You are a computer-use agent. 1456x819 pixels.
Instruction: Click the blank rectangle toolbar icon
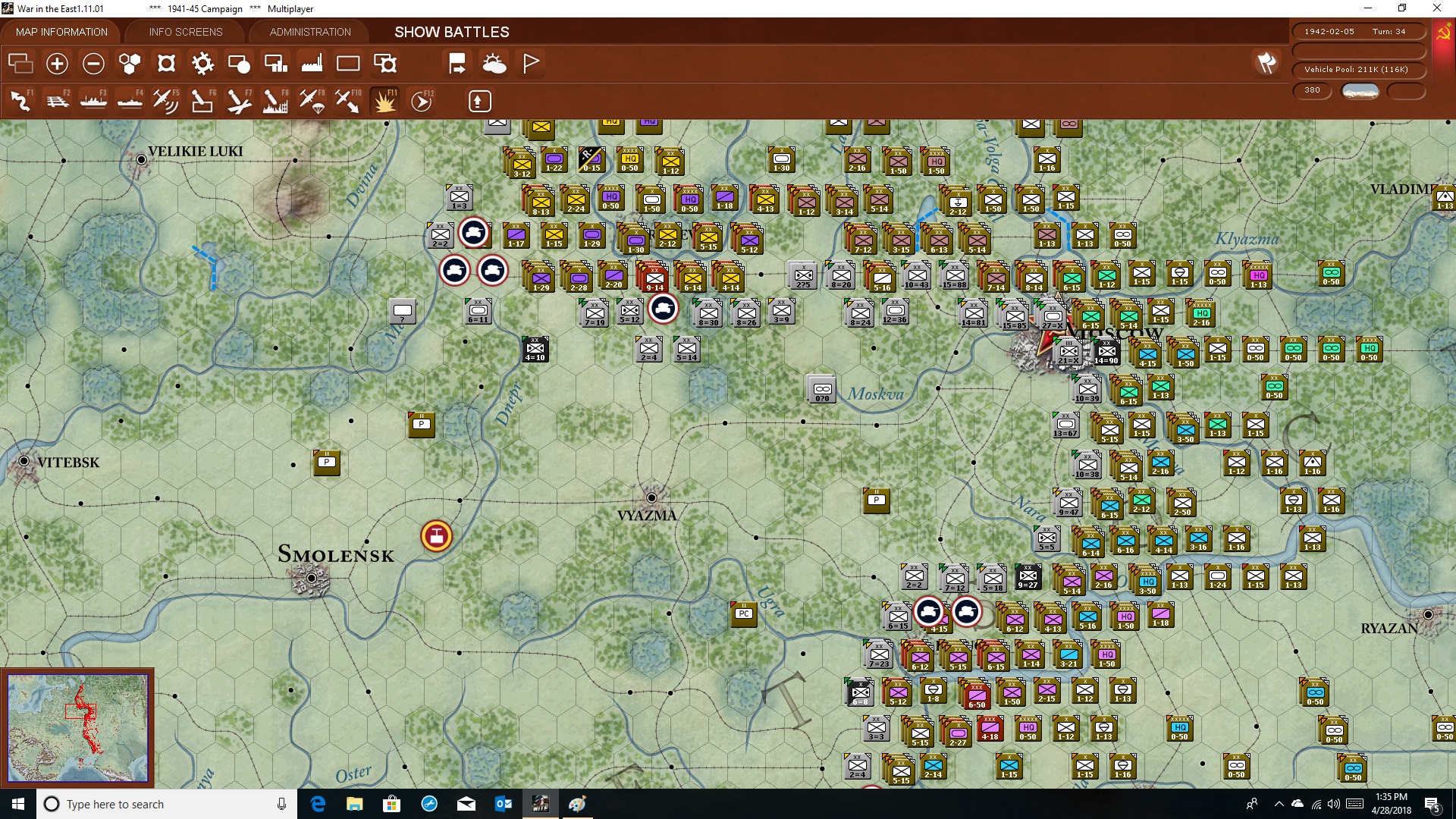click(x=348, y=64)
